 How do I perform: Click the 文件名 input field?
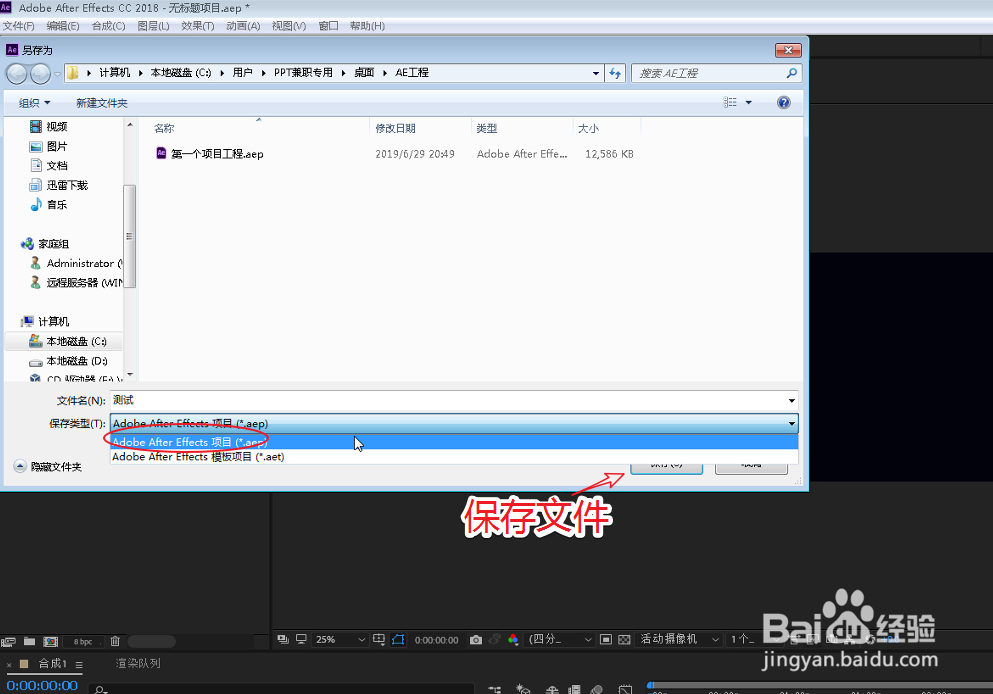point(447,400)
